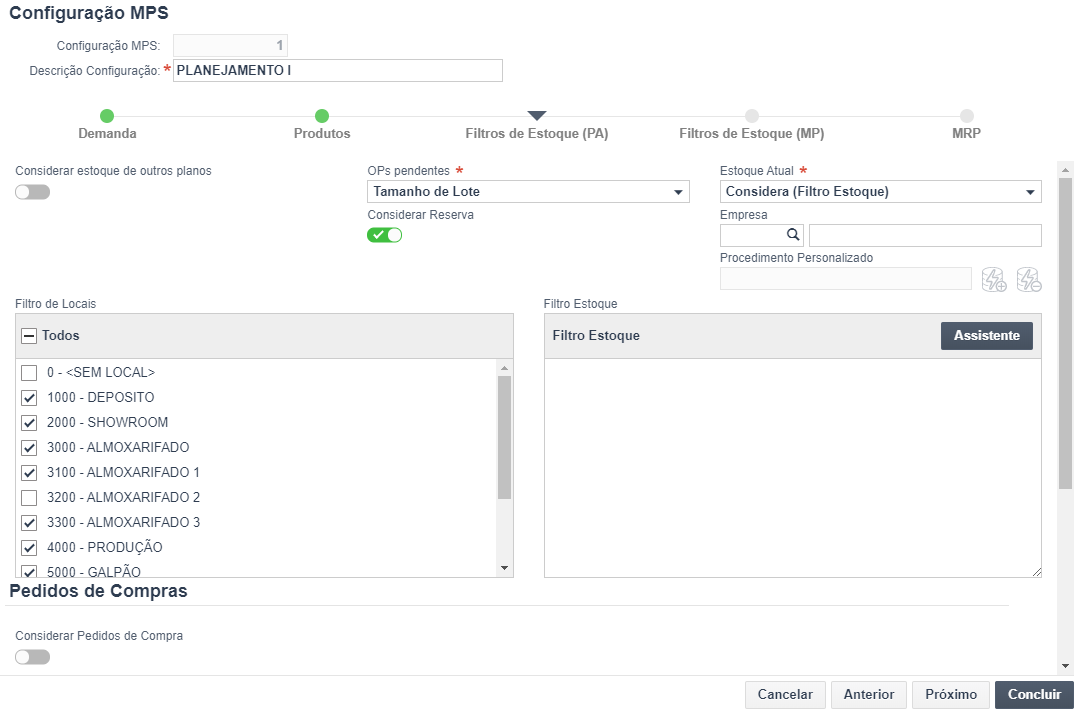
Task: Click the Empresa search magnifier icon
Action: coord(793,235)
